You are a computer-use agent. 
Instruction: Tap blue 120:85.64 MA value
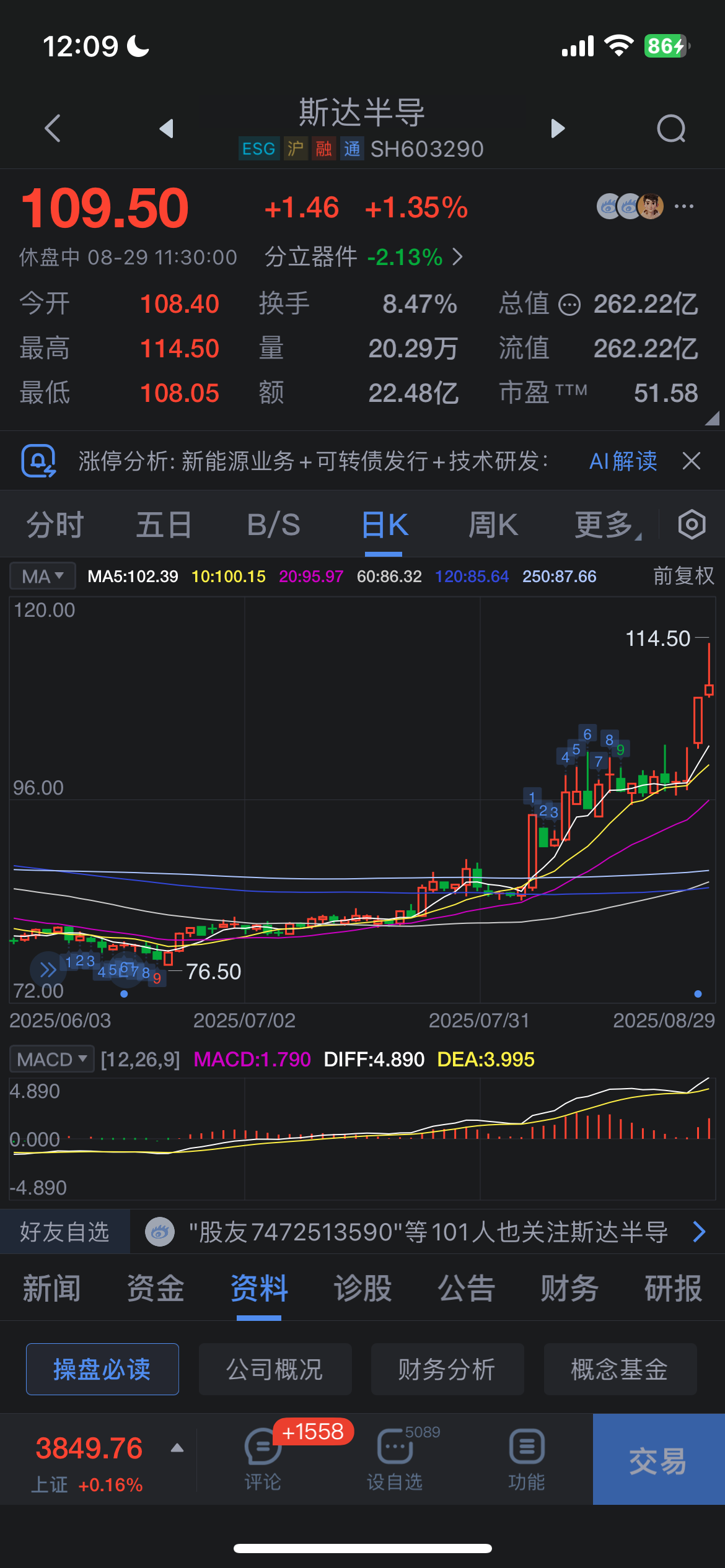(472, 577)
